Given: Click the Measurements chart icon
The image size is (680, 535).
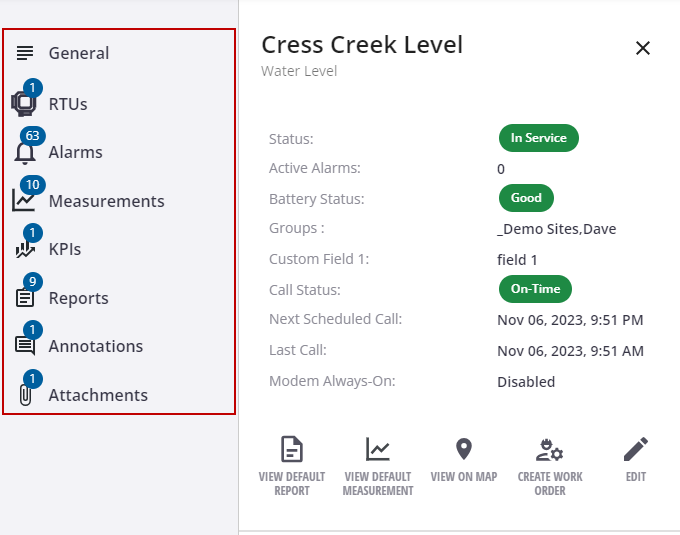Looking at the screenshot, I should (23, 200).
